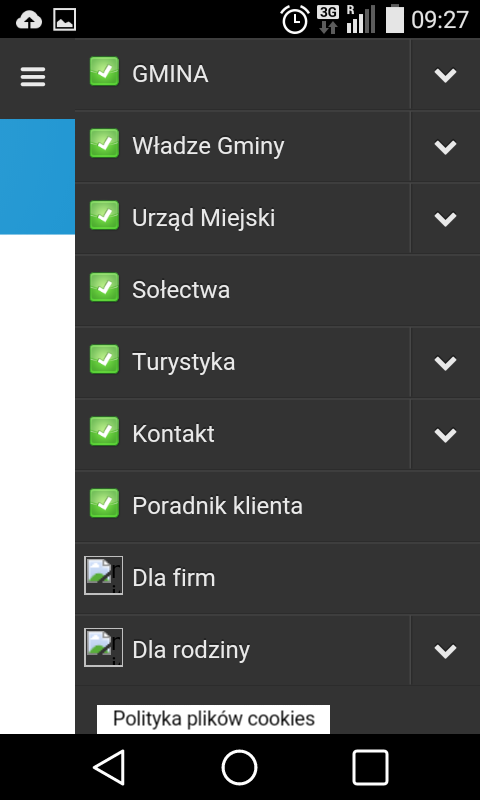The height and width of the screenshot is (800, 480).
Task: Click the broken image icon beside Dla rodziny
Action: (x=104, y=647)
